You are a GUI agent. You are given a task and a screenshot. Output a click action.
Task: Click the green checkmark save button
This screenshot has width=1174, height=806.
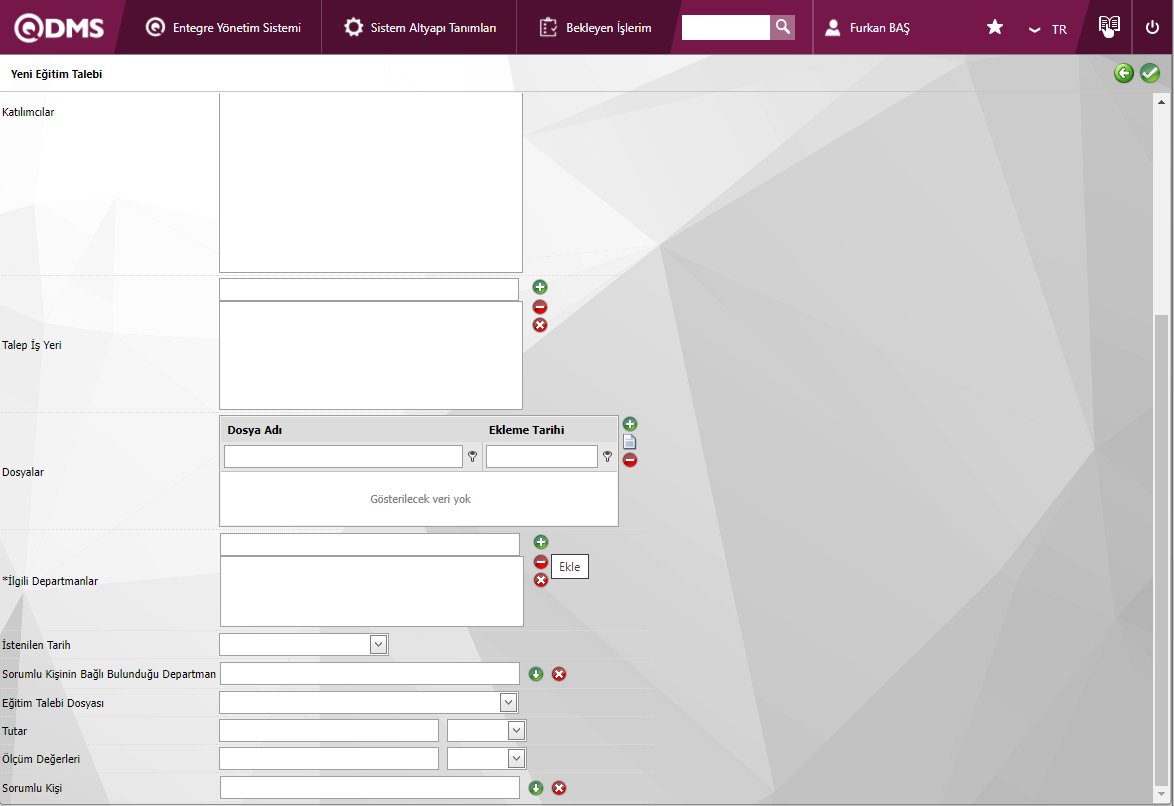click(x=1150, y=73)
